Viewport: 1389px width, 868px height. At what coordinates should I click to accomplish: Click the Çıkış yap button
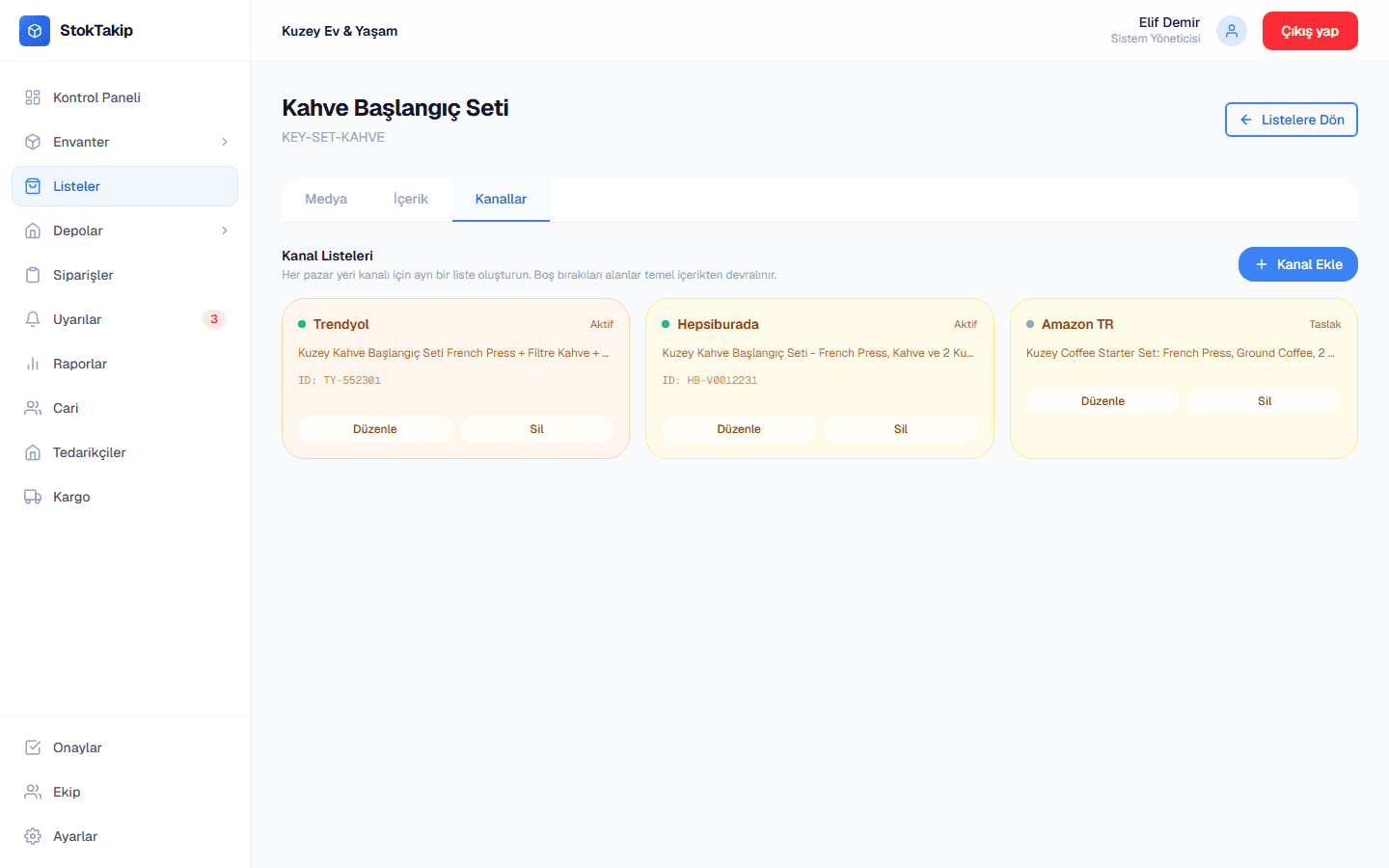[x=1310, y=31]
